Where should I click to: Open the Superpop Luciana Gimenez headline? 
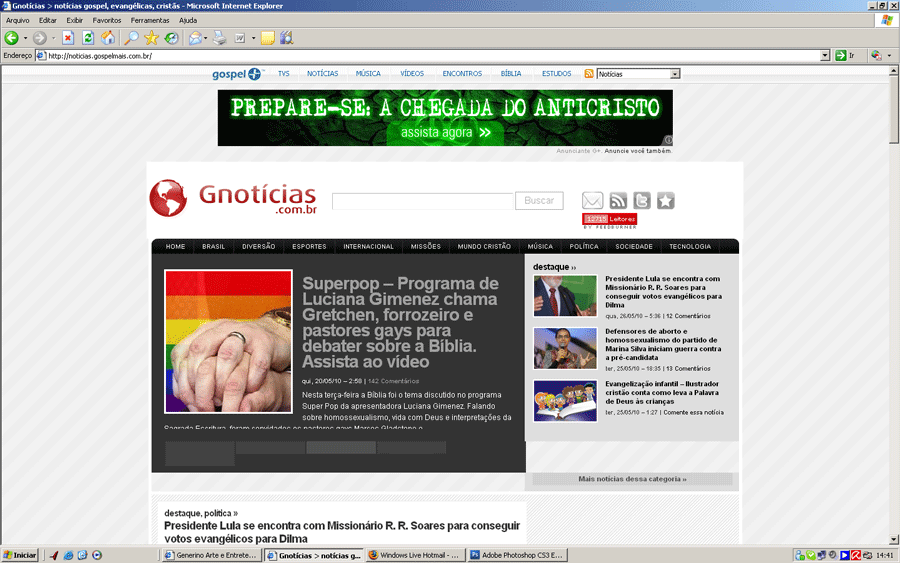pyautogui.click(x=401, y=323)
